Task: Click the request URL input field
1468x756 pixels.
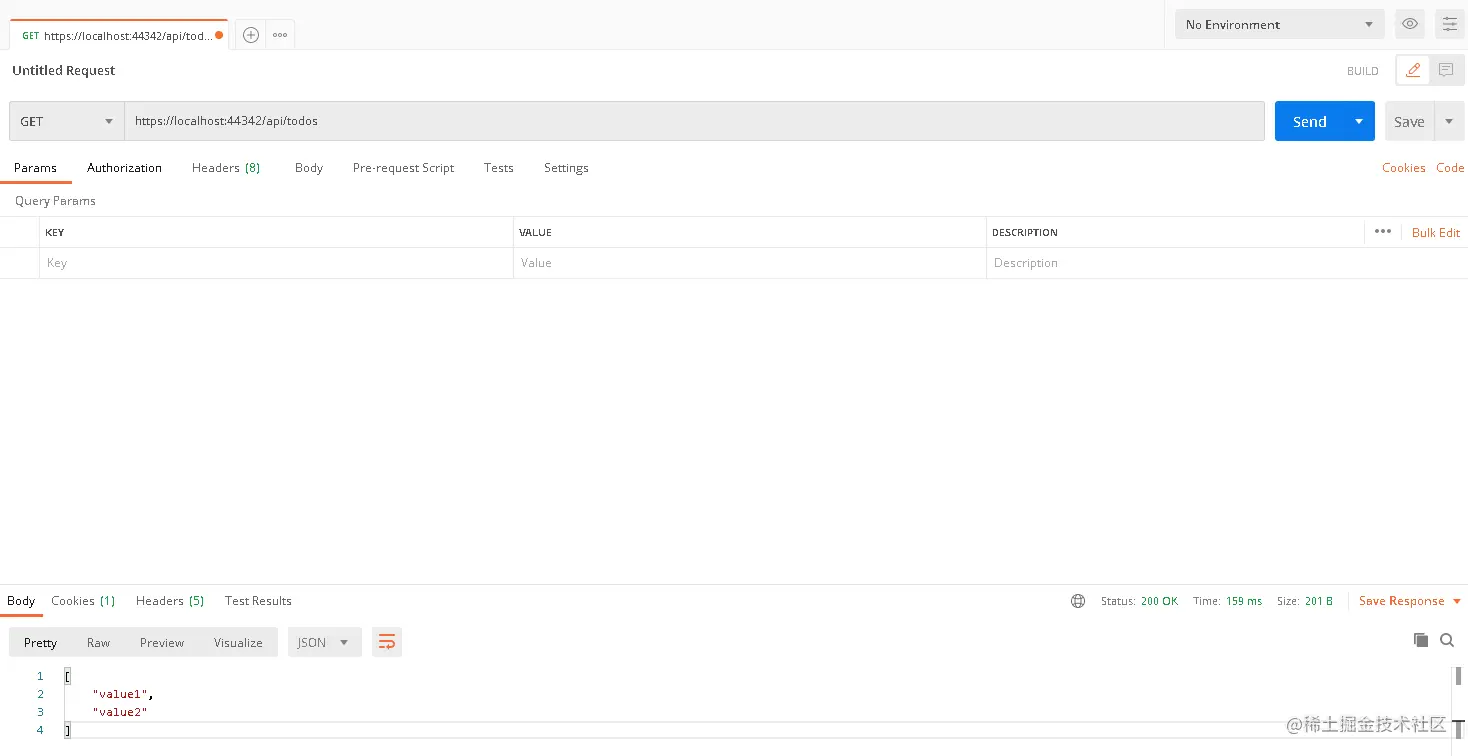Action: pos(694,121)
